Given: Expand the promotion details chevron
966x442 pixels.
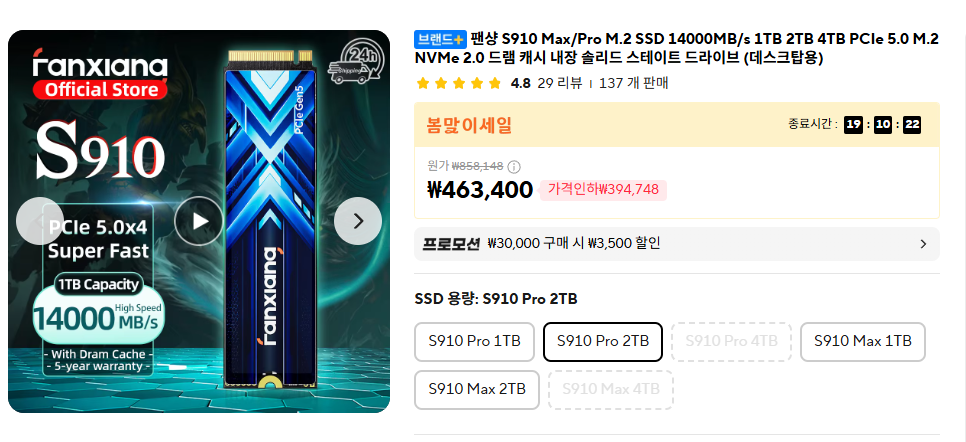Looking at the screenshot, I should point(922,243).
